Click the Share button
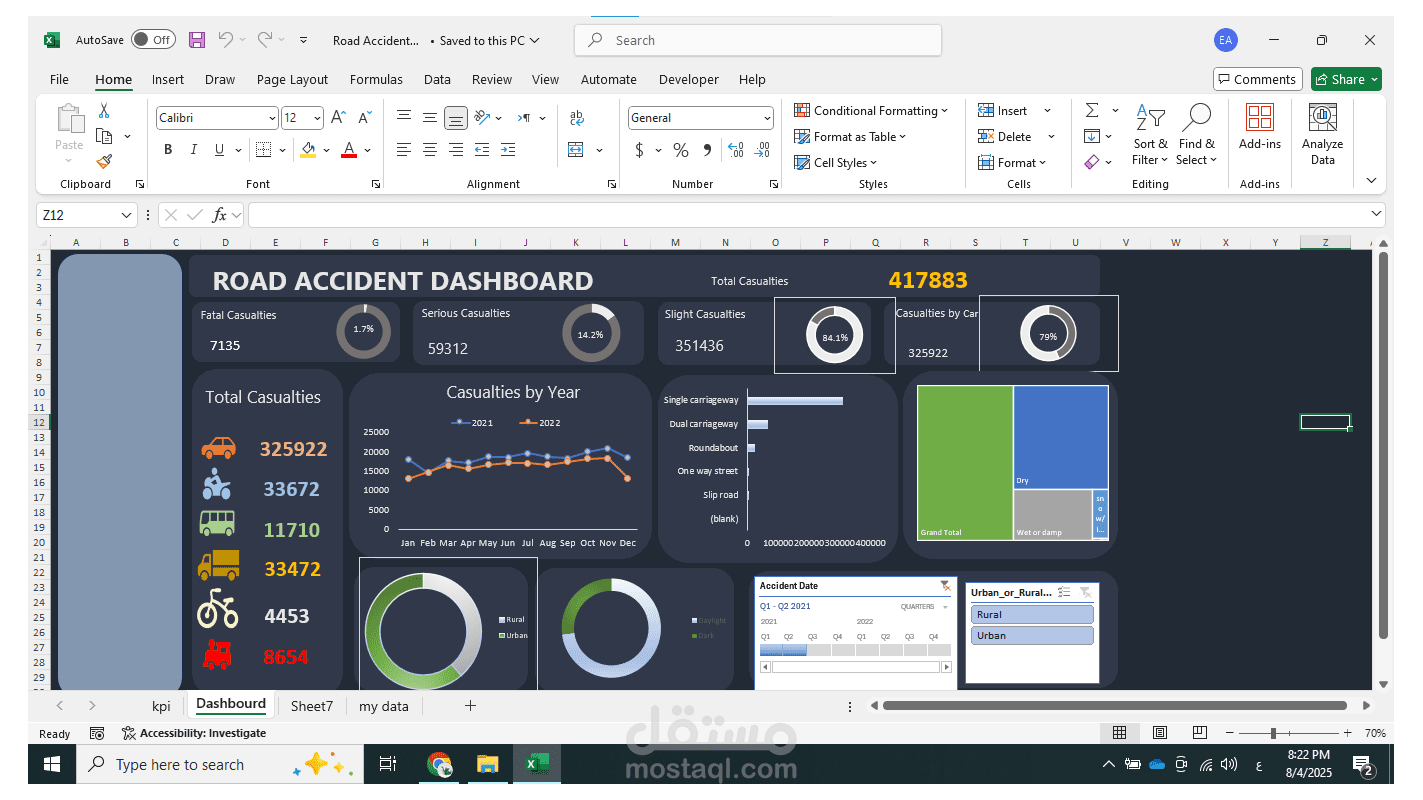 click(1346, 80)
